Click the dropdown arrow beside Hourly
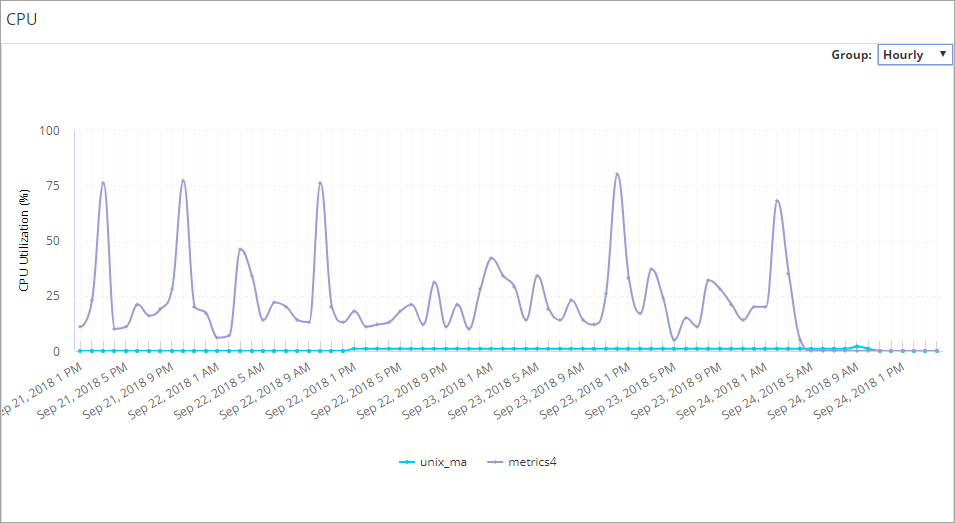Viewport: 955px width, 523px height. pos(942,54)
